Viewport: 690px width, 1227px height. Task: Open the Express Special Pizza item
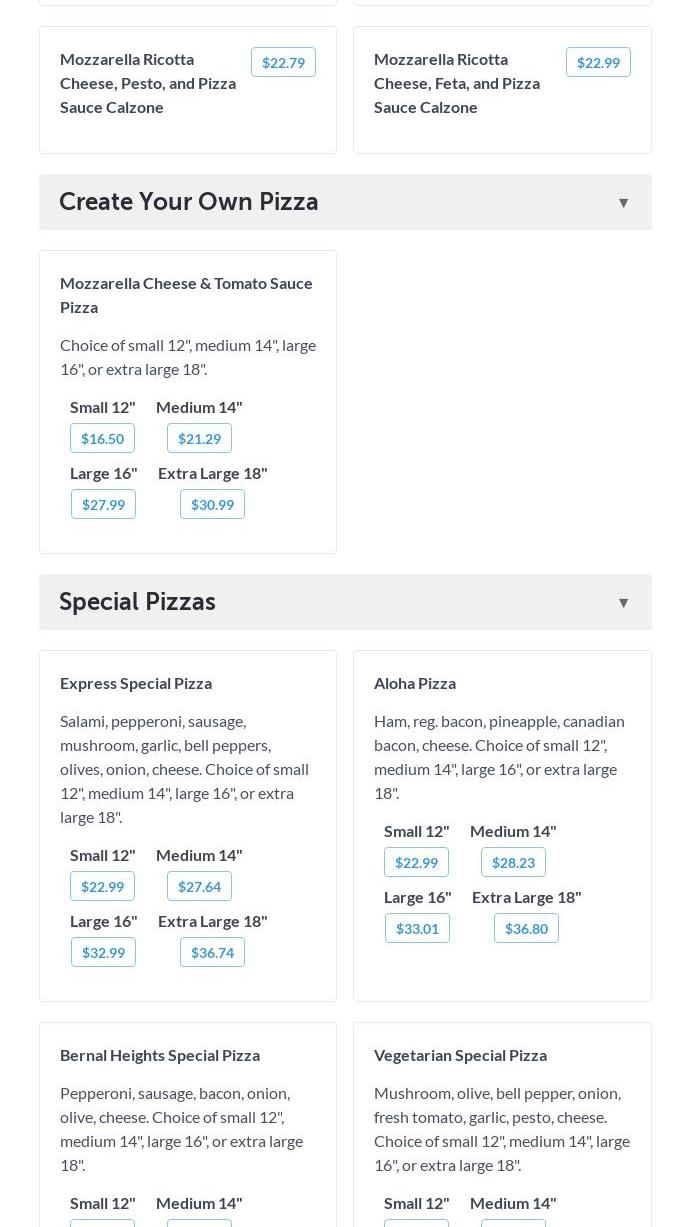[x=136, y=683]
